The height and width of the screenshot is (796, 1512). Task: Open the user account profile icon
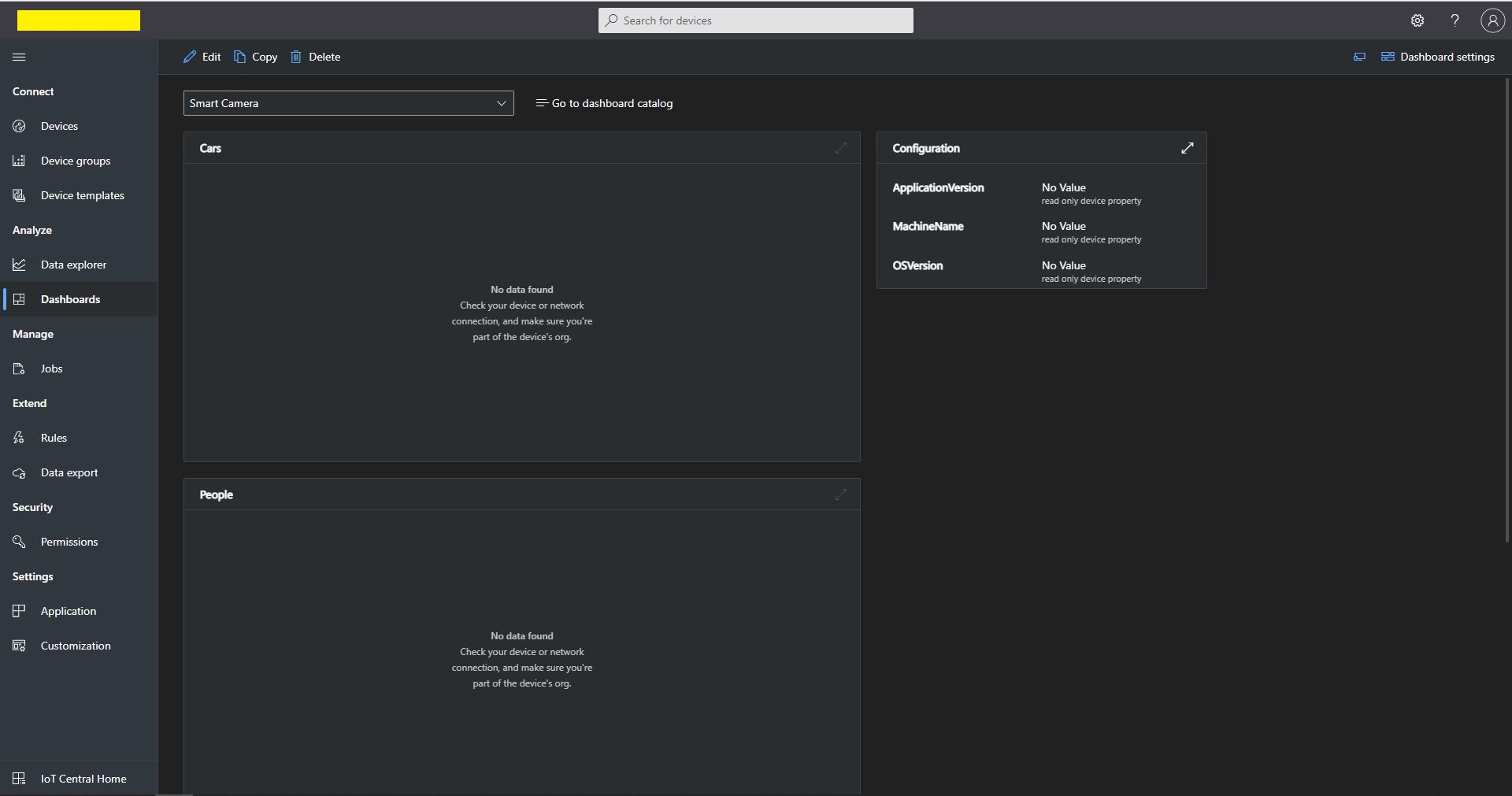(x=1492, y=20)
